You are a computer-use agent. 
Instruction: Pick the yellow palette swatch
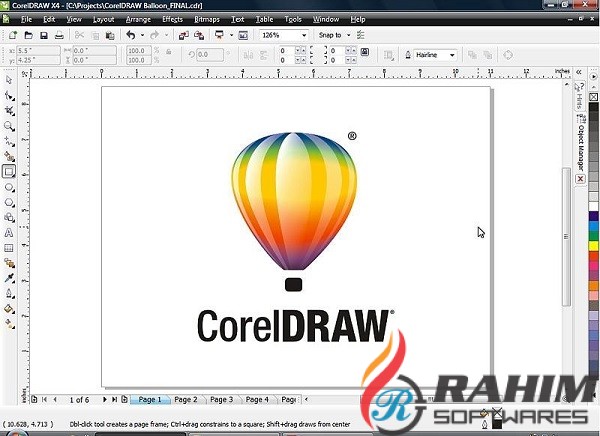coord(593,246)
